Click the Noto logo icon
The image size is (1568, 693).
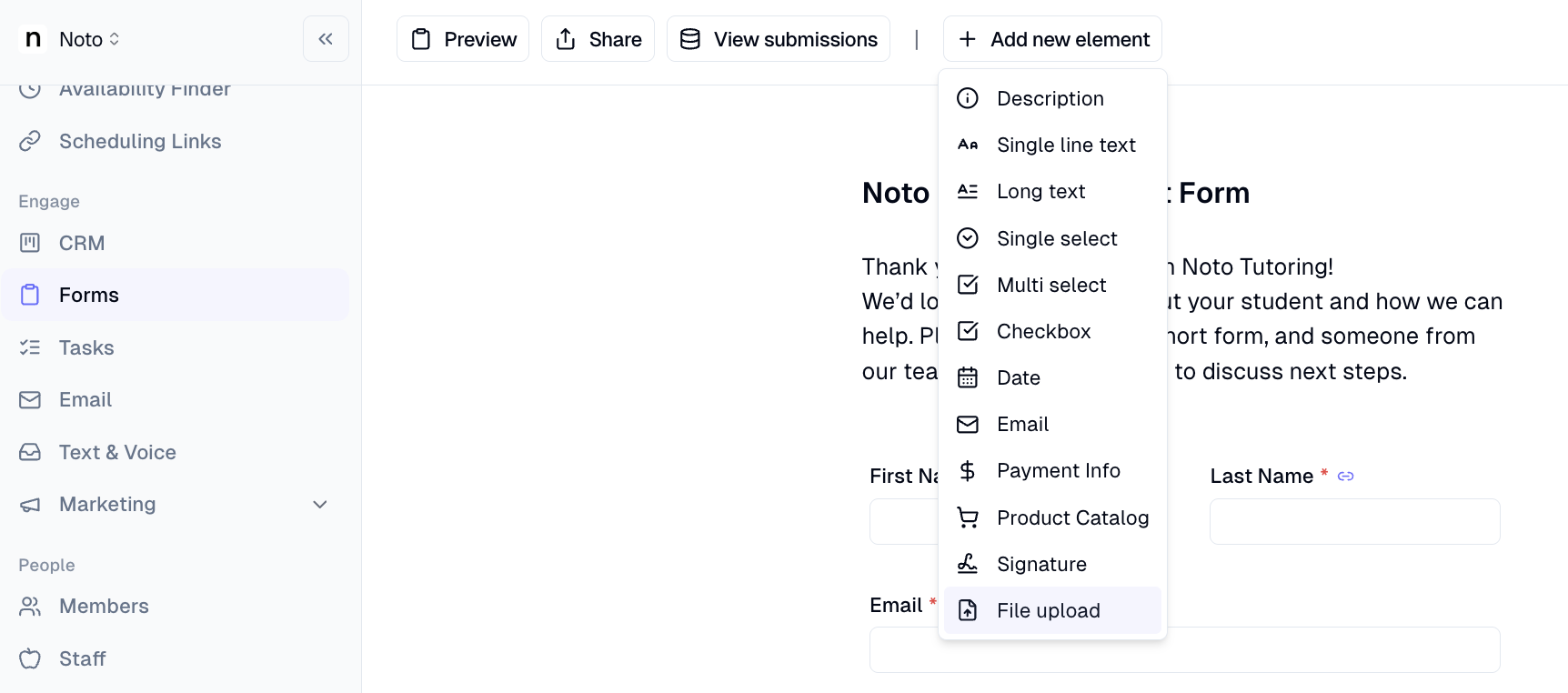click(x=33, y=39)
